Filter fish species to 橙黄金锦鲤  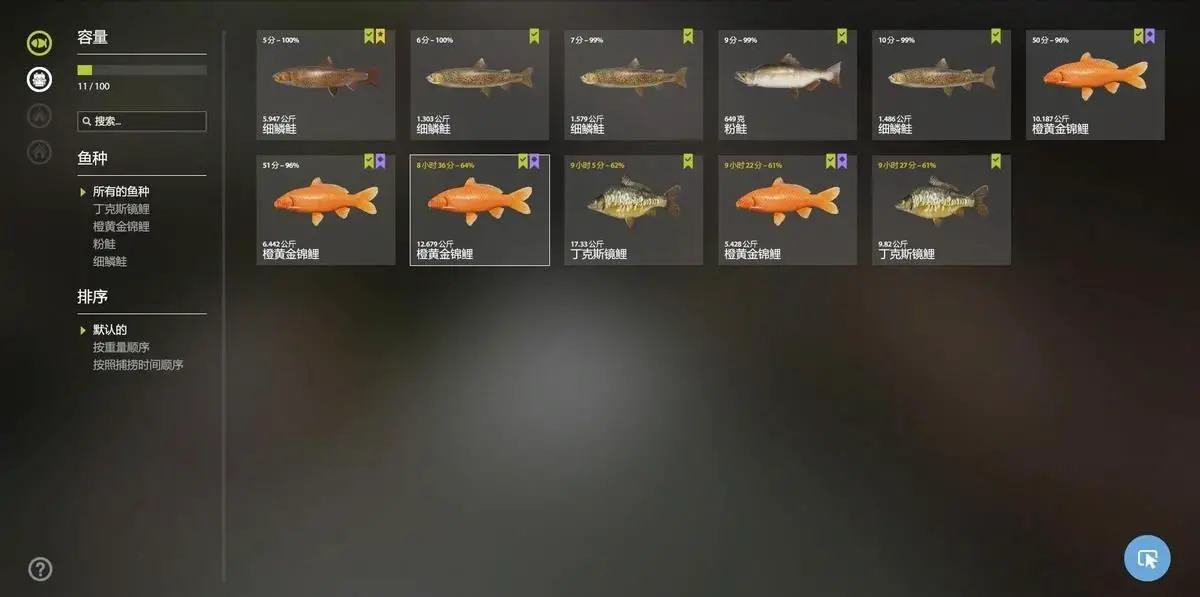click(x=121, y=226)
